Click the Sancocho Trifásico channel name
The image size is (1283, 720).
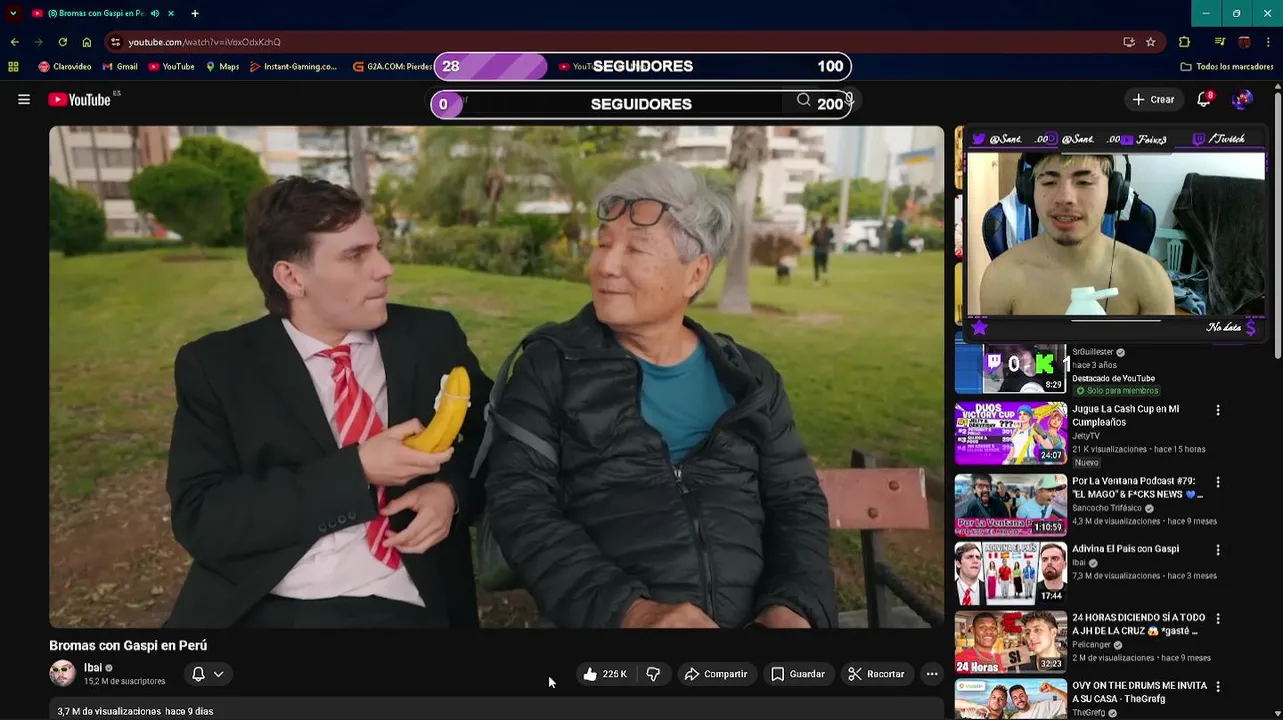(x=1107, y=508)
